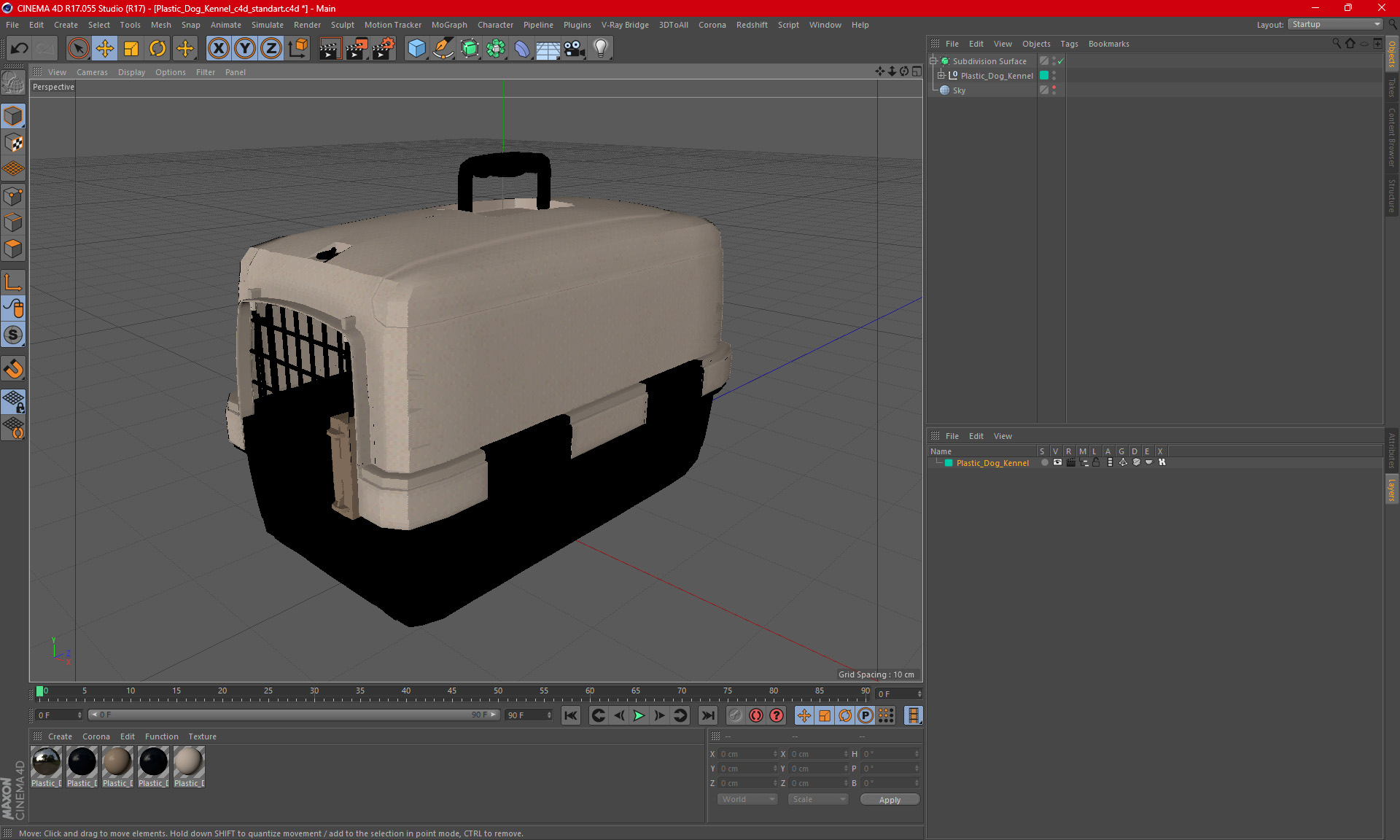Go to start of timeline
The width and height of the screenshot is (1400, 840).
coord(571,715)
